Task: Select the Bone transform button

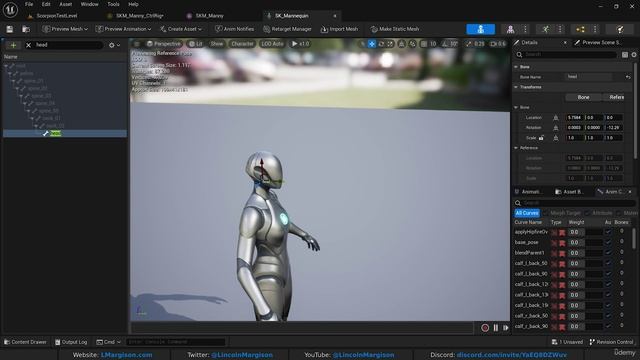Action: [x=583, y=97]
